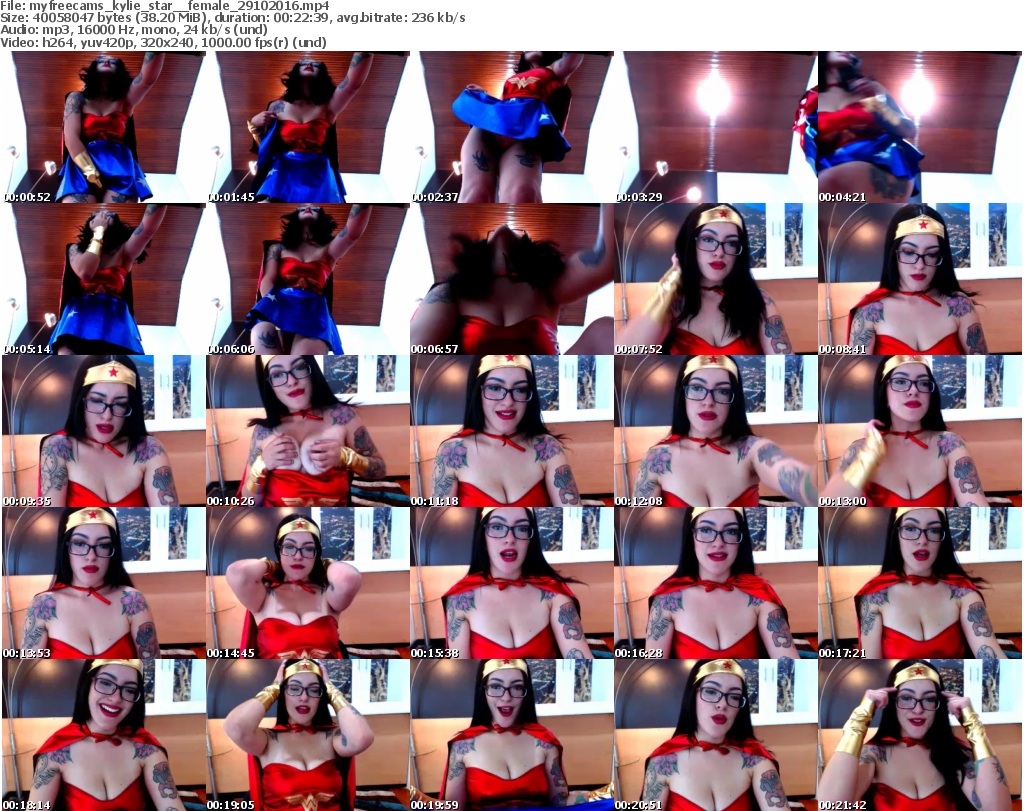
Task: Click the 00:07:52 preview frame
Action: [716, 279]
